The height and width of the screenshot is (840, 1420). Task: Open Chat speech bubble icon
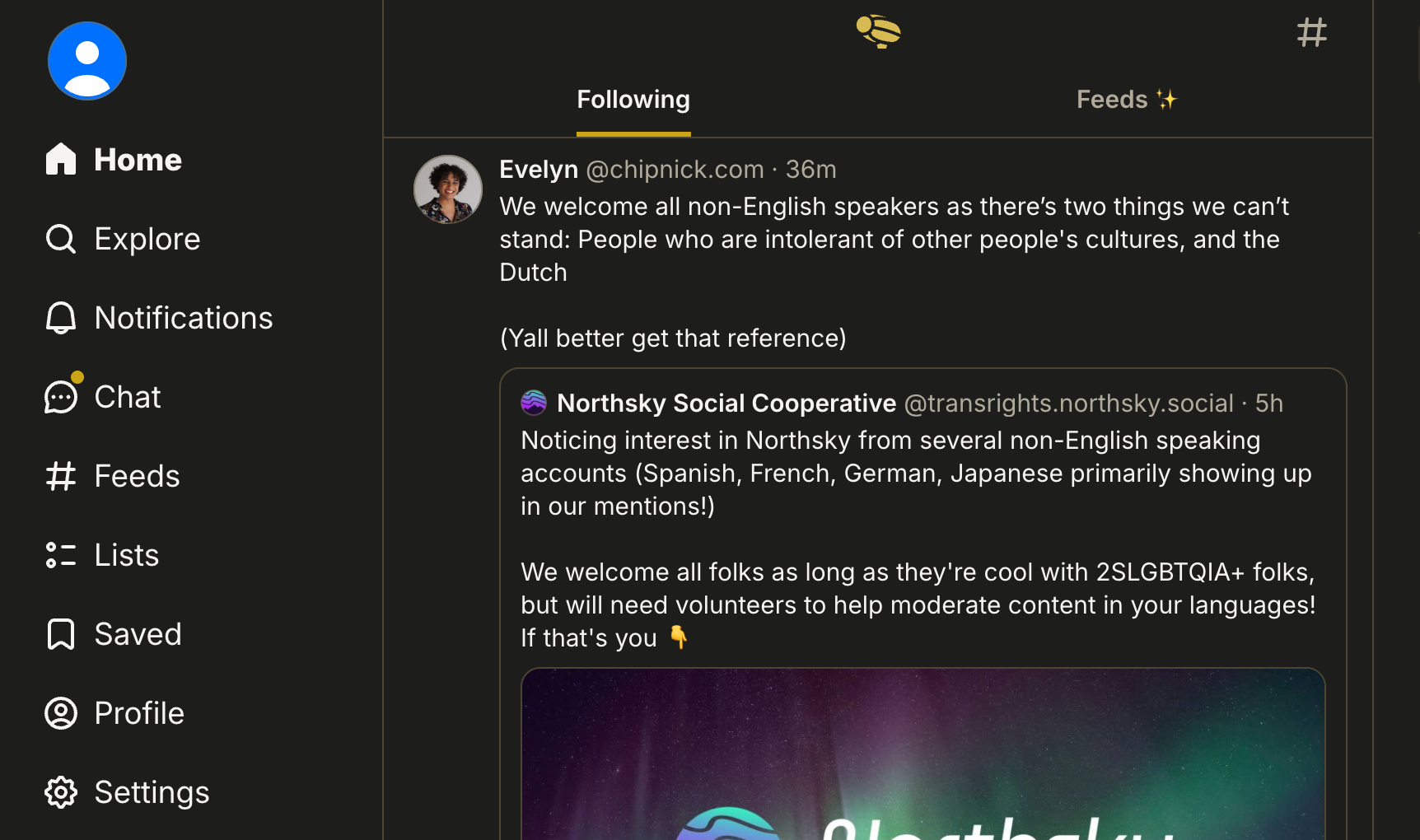61,397
